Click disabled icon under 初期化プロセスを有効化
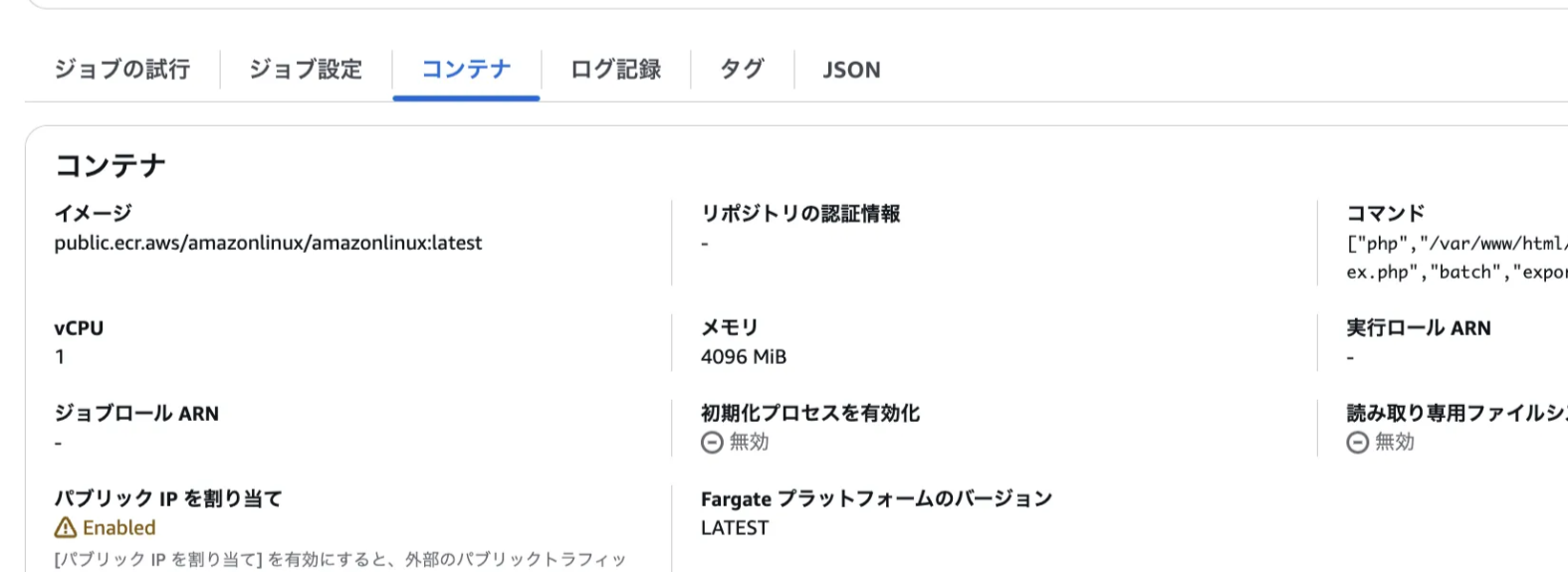The height and width of the screenshot is (572, 1568). pyautogui.click(x=712, y=443)
